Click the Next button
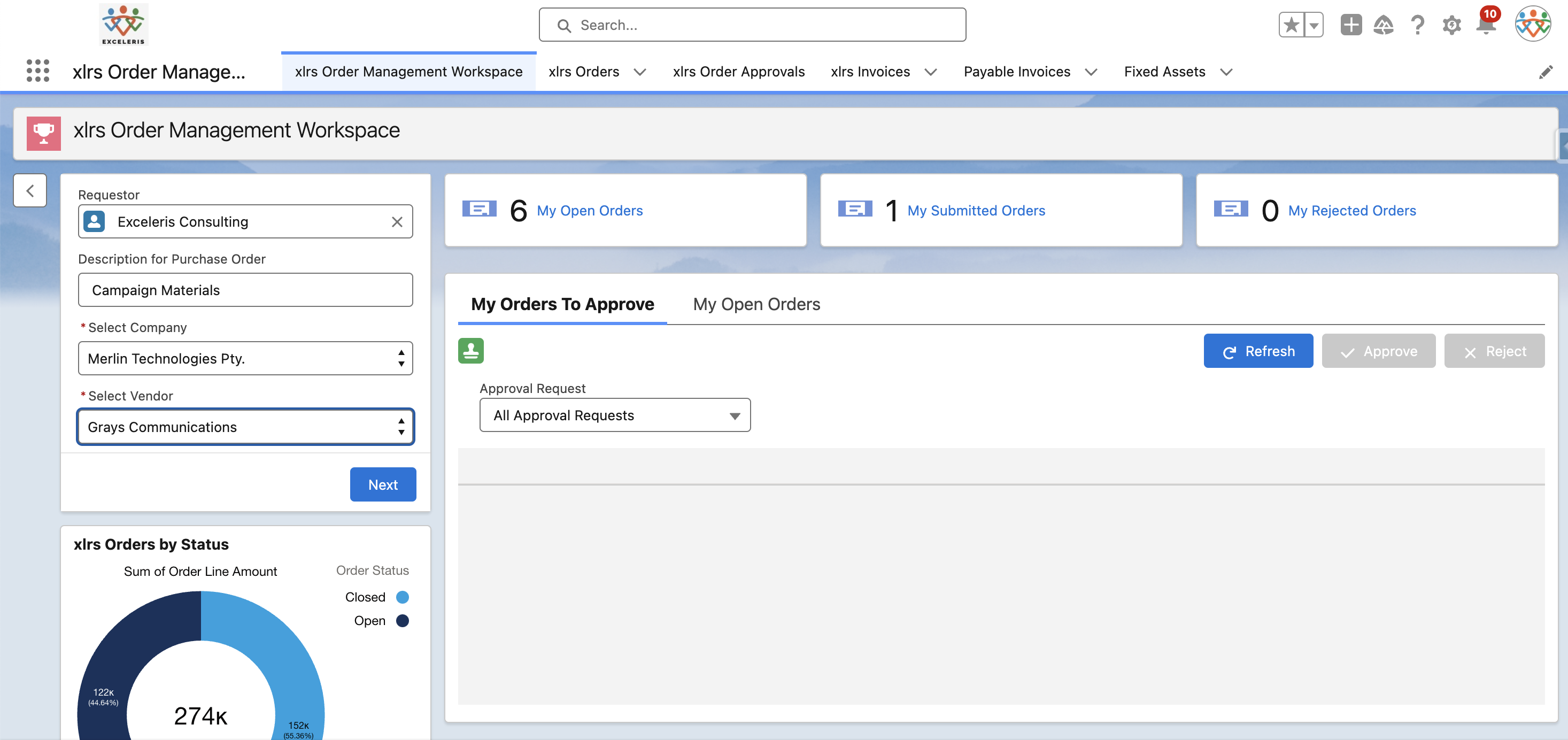This screenshot has width=1568, height=740. [x=383, y=484]
